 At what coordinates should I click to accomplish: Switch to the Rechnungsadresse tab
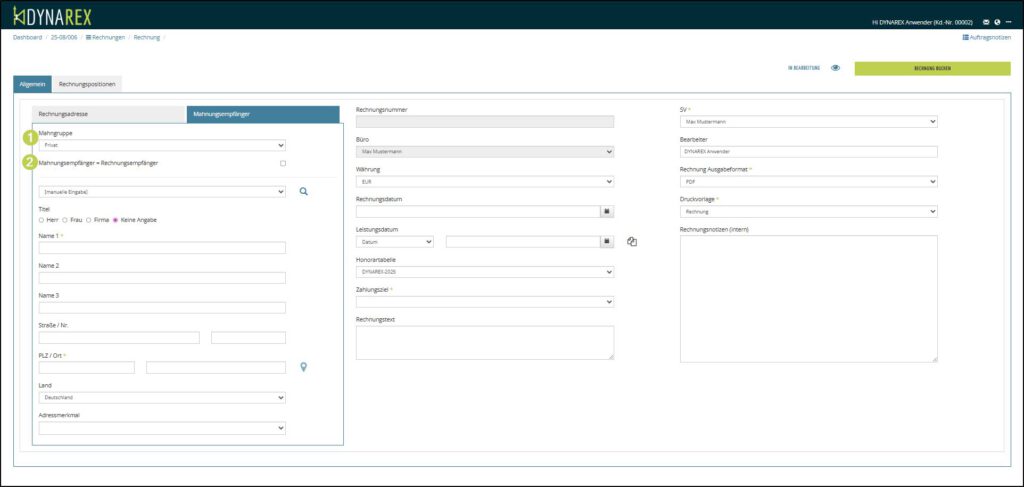[x=109, y=115]
